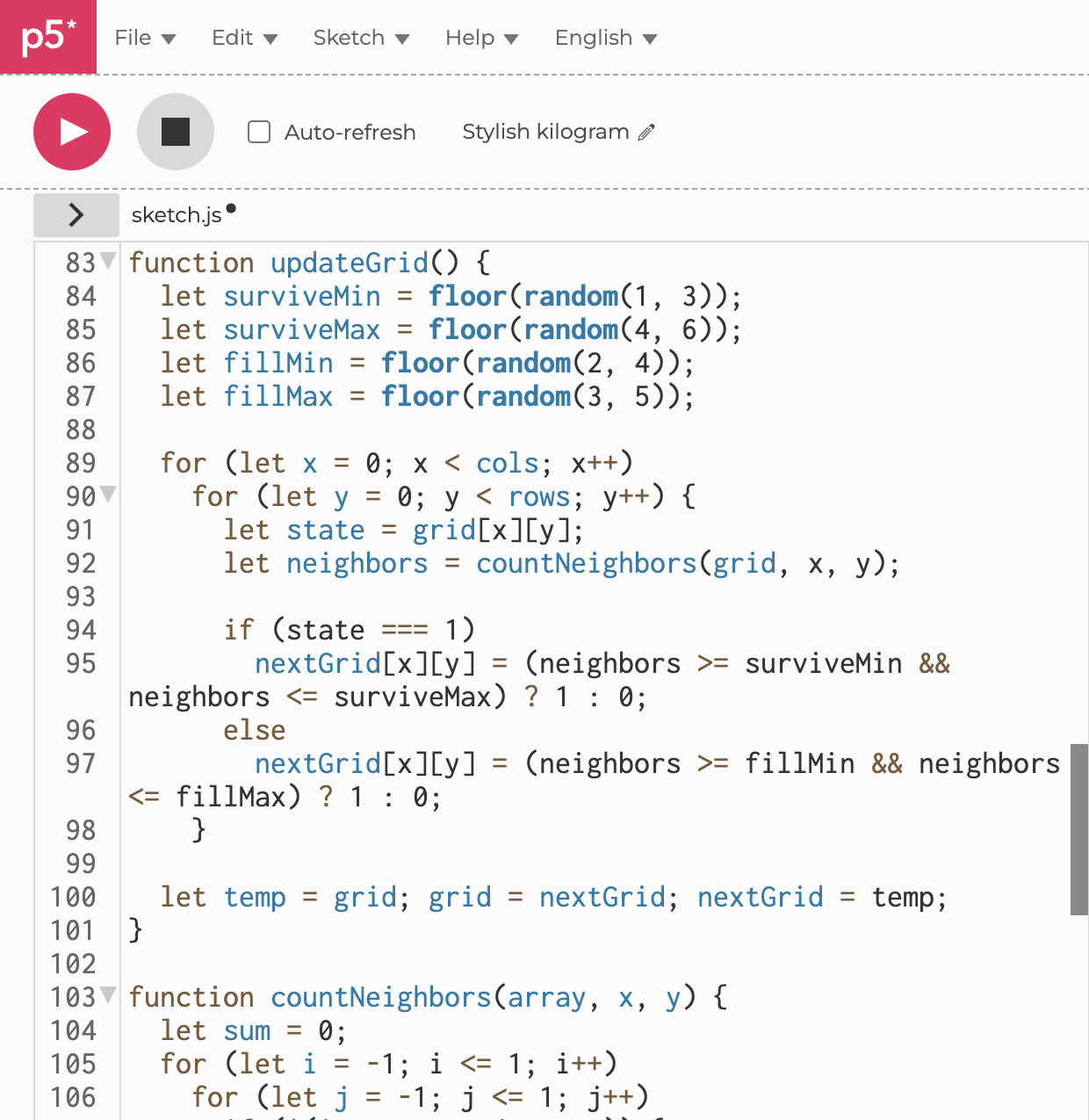Screen dimensions: 1089x1120
Task: Click the Auto-refresh label text
Action: click(350, 133)
